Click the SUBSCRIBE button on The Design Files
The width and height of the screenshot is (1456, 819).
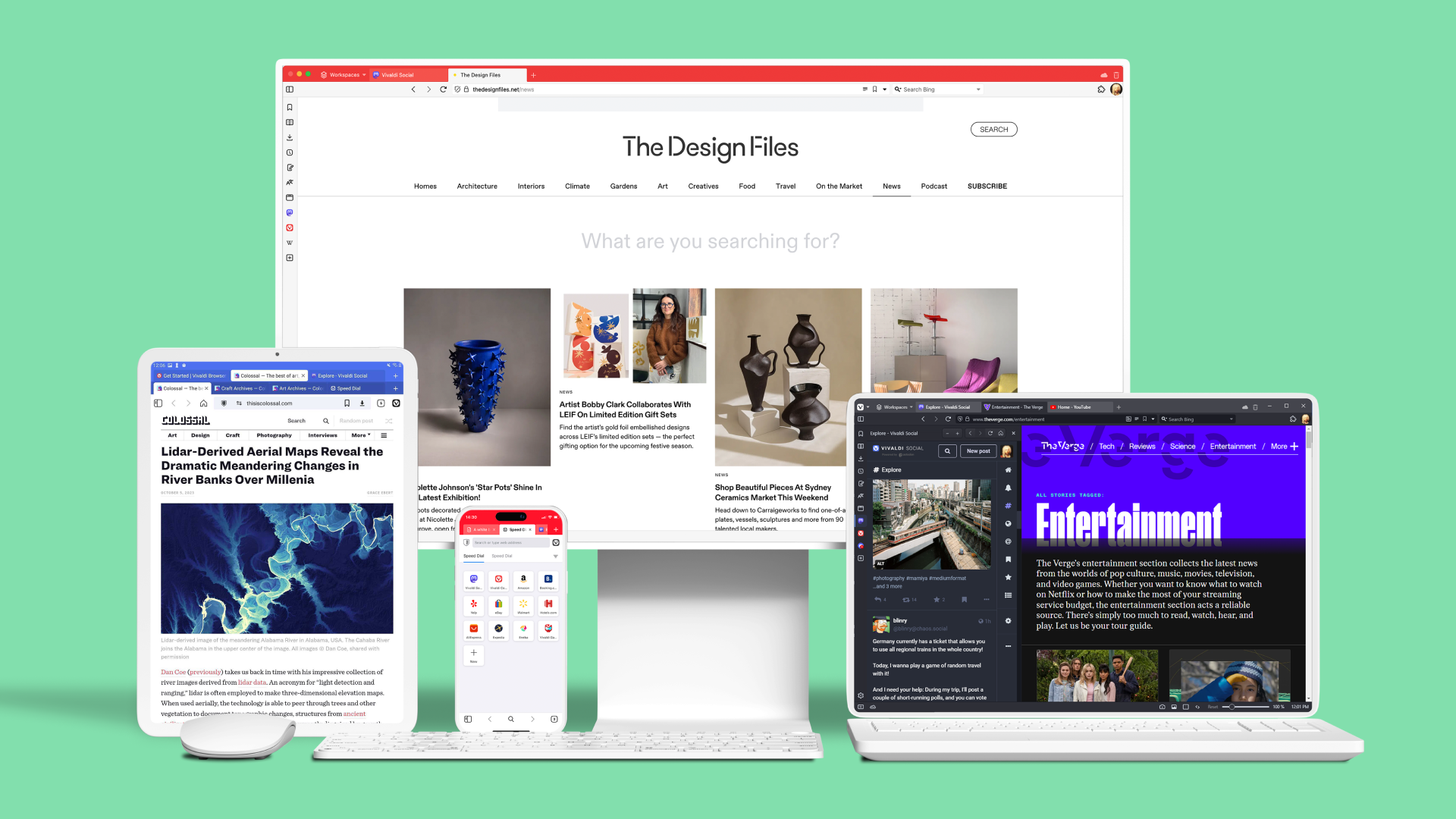[x=987, y=185]
